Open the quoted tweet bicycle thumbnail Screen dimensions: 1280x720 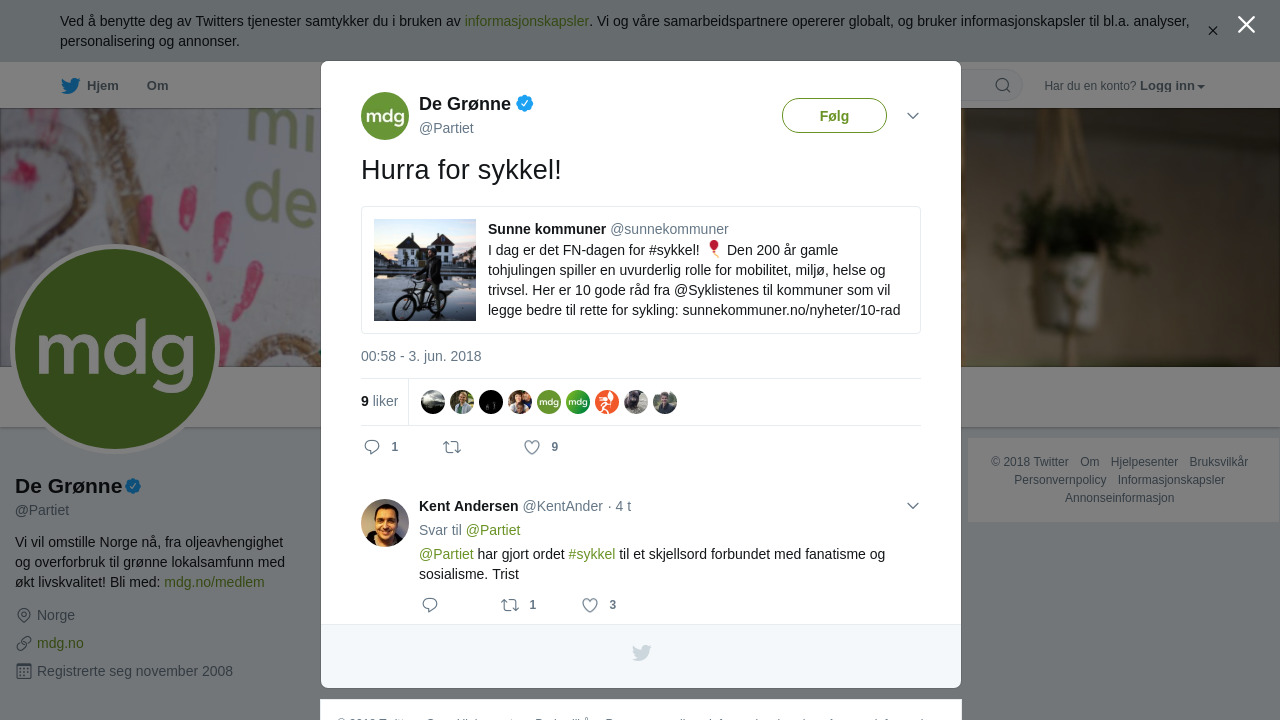(425, 270)
